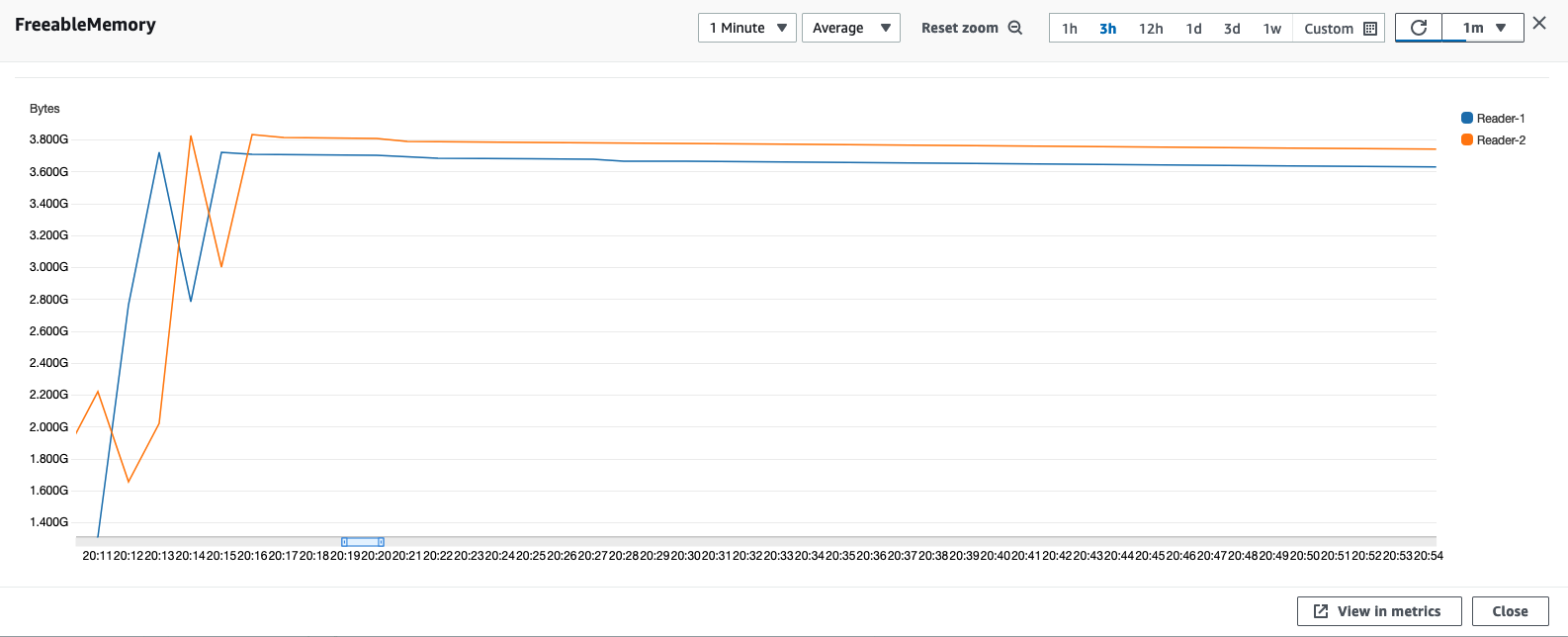This screenshot has width=1568, height=637.
Task: Select the 1h time range
Action: 1069,29
